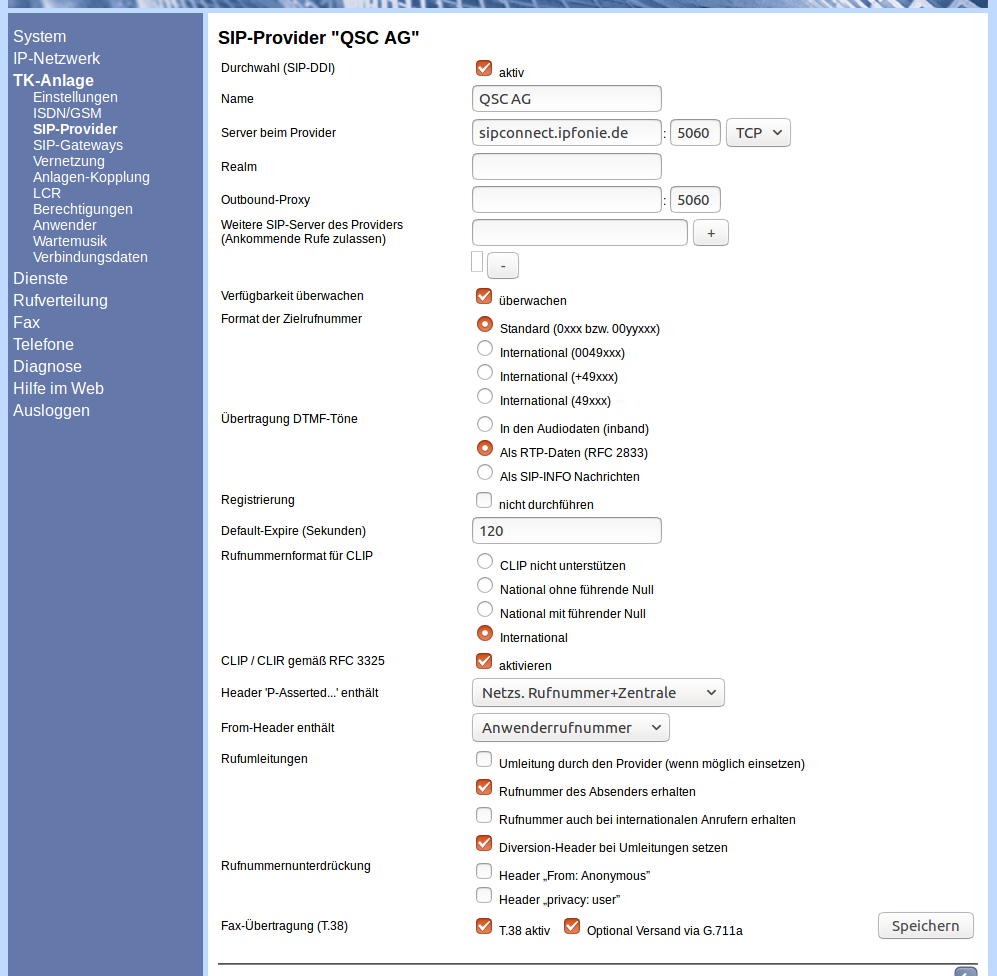Check 'Header privacy: user' option
The image size is (997, 976).
pos(484,895)
